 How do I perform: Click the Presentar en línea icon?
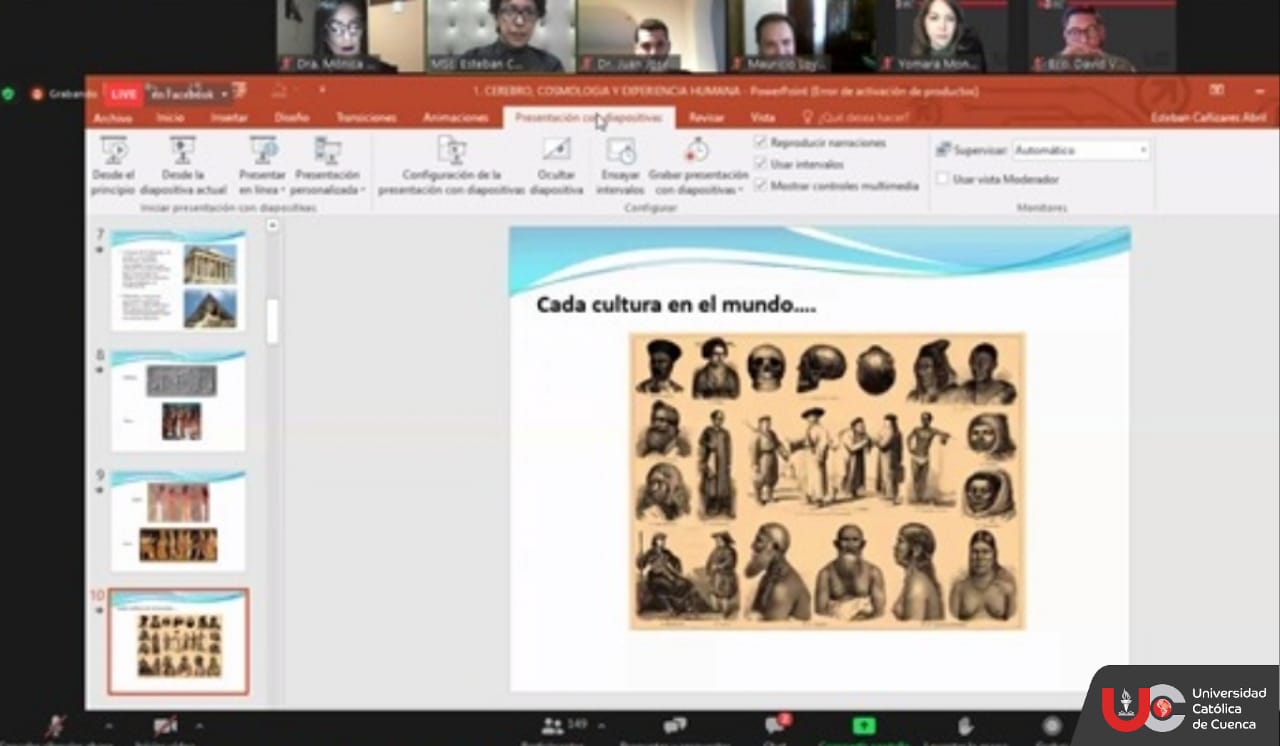tap(263, 150)
